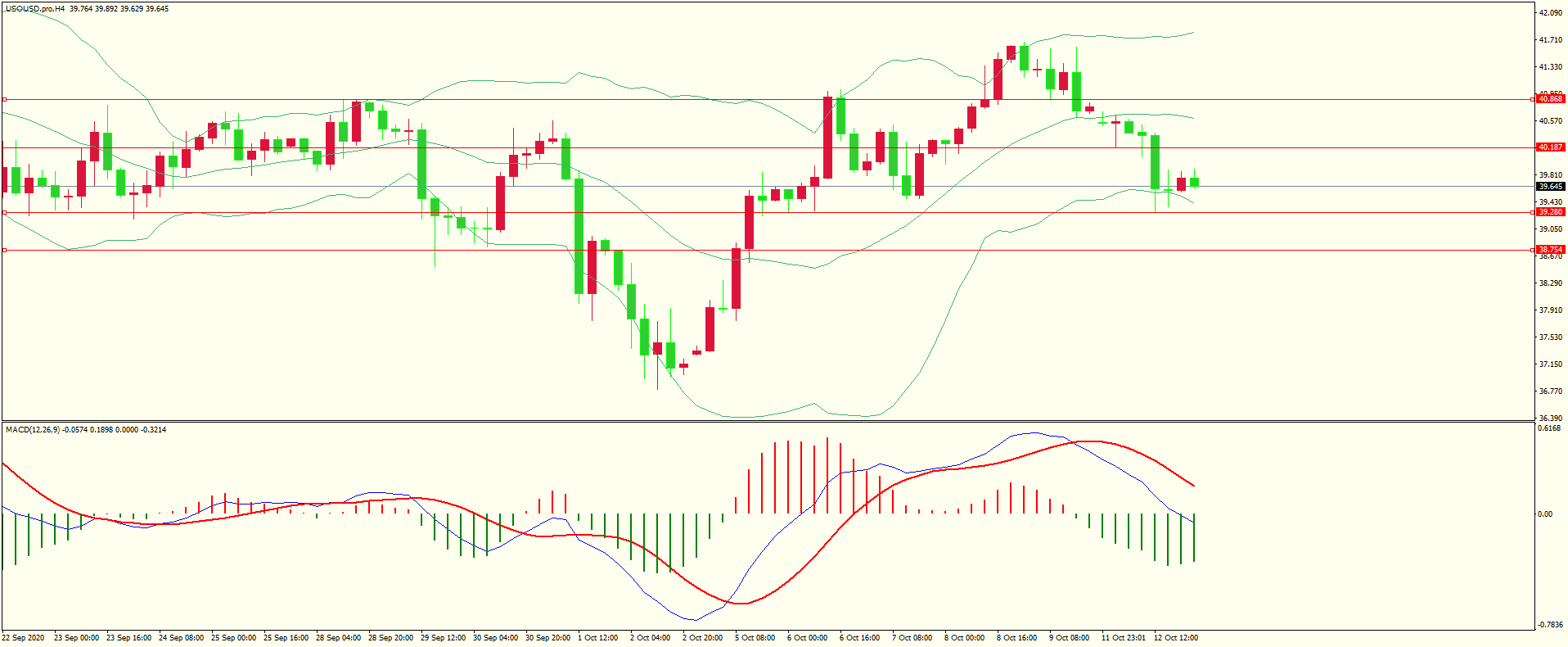Click the 5 Oct 08:00 time label
Viewport: 1568px width, 647px height.
pyautogui.click(x=755, y=638)
